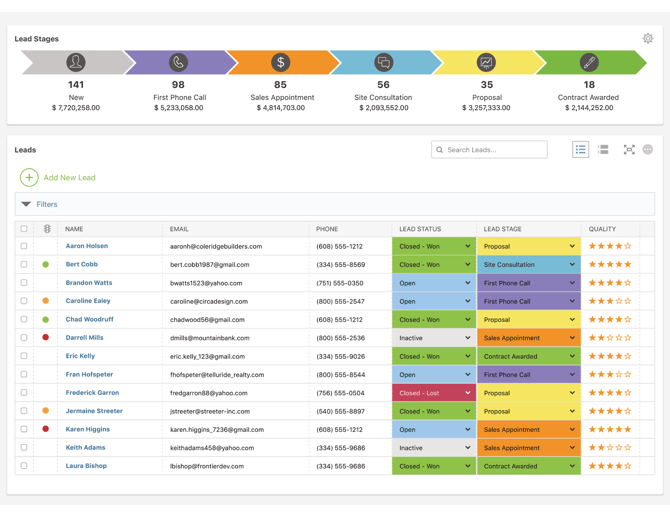Open Brandon Watts' Open status dropdown
Viewport: 670px width, 517px height.
pyautogui.click(x=434, y=283)
